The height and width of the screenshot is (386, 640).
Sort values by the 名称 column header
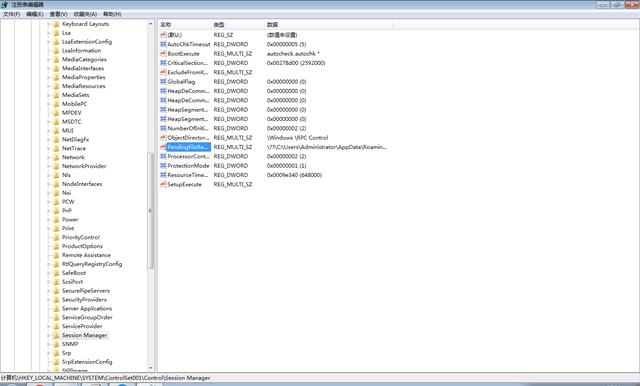[184, 25]
